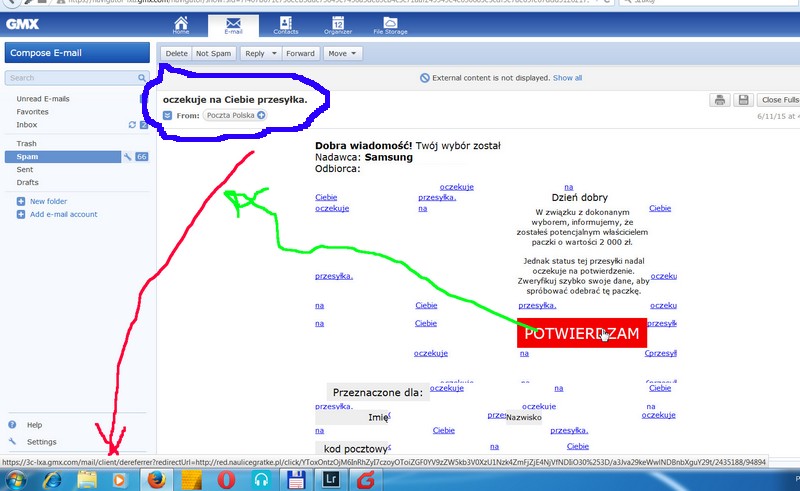Click the print message icon
The width and height of the screenshot is (800, 491).
click(719, 100)
